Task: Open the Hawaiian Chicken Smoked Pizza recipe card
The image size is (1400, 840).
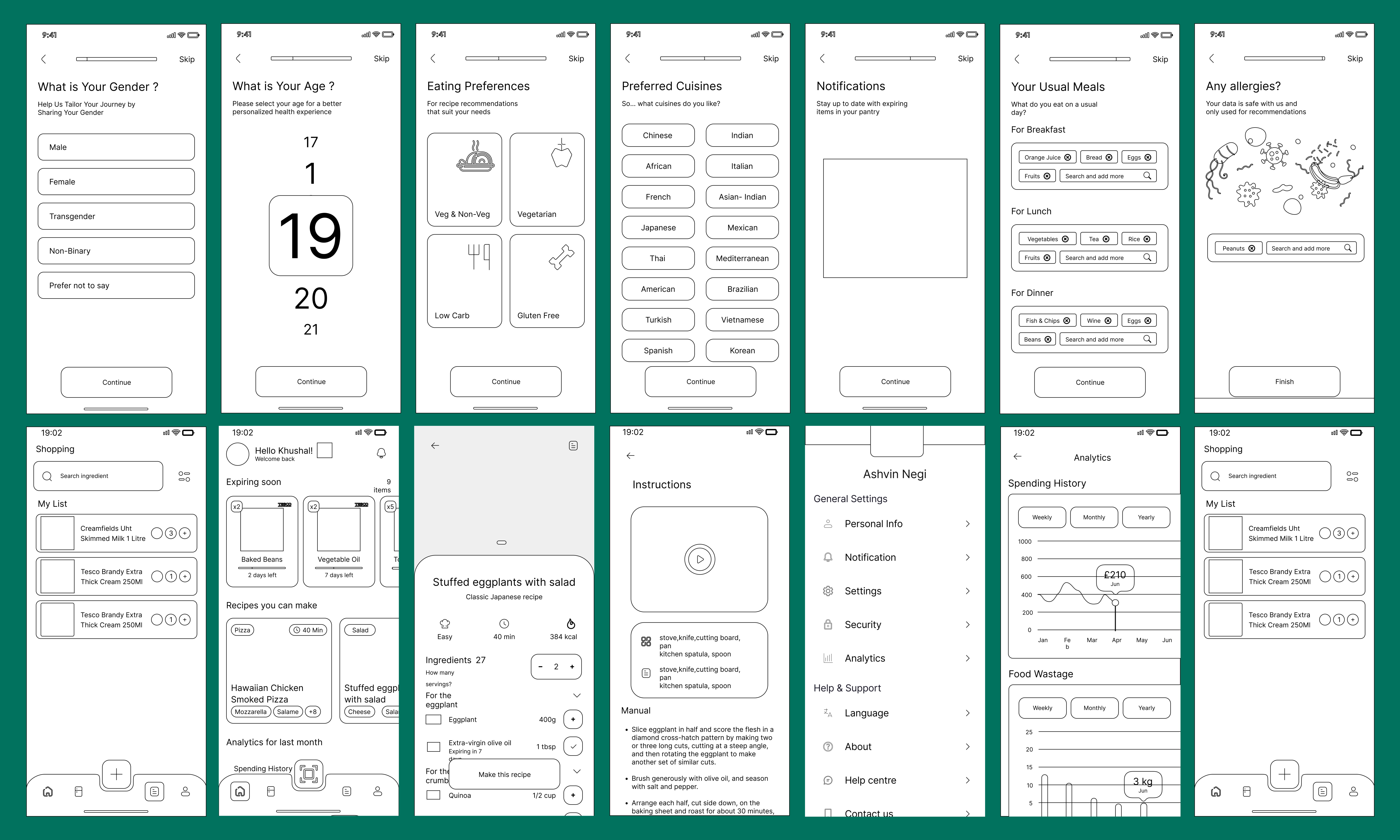Action: tap(279, 671)
